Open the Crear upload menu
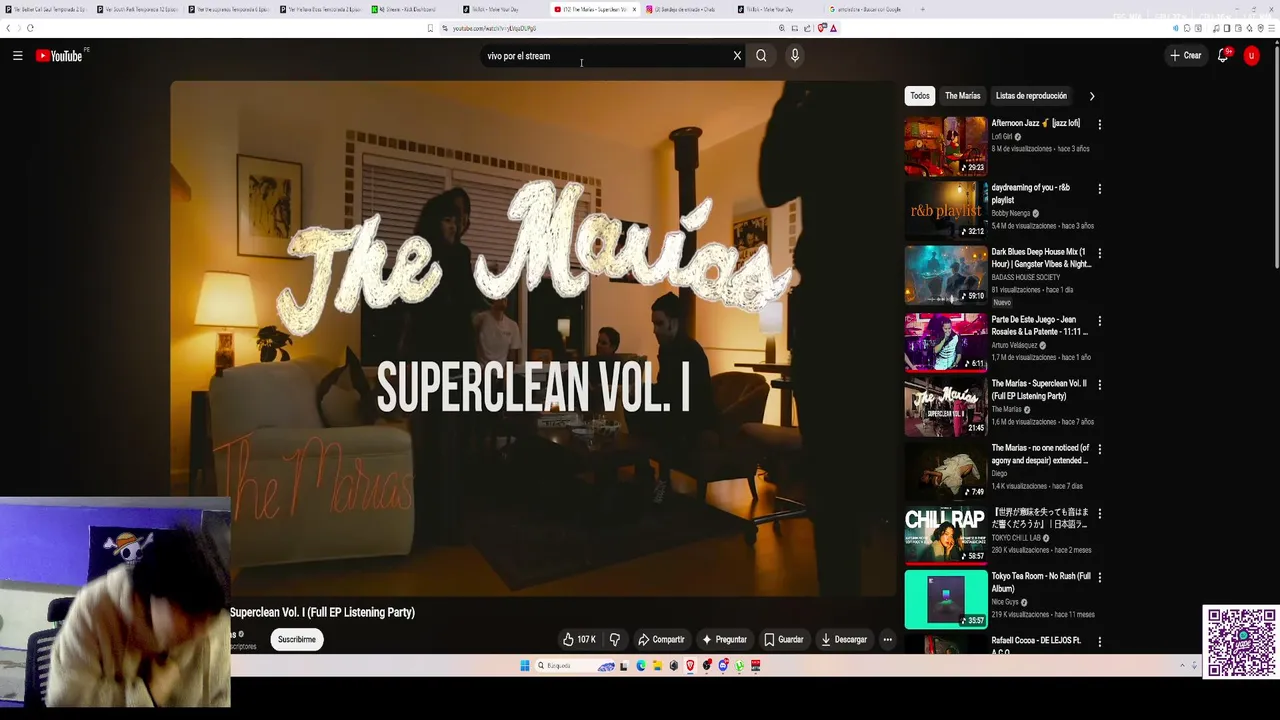This screenshot has height=720, width=1280. point(1186,56)
